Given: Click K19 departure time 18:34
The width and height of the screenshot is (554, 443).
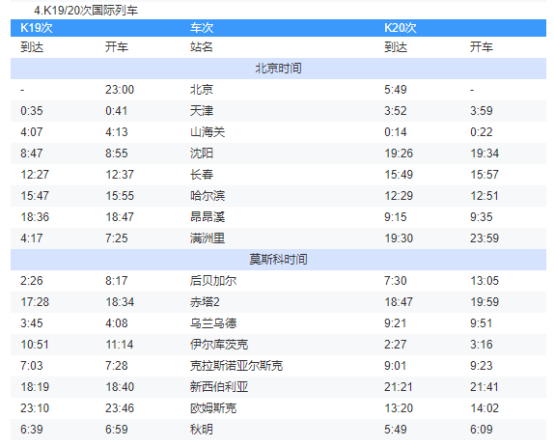Looking at the screenshot, I should (119, 302).
